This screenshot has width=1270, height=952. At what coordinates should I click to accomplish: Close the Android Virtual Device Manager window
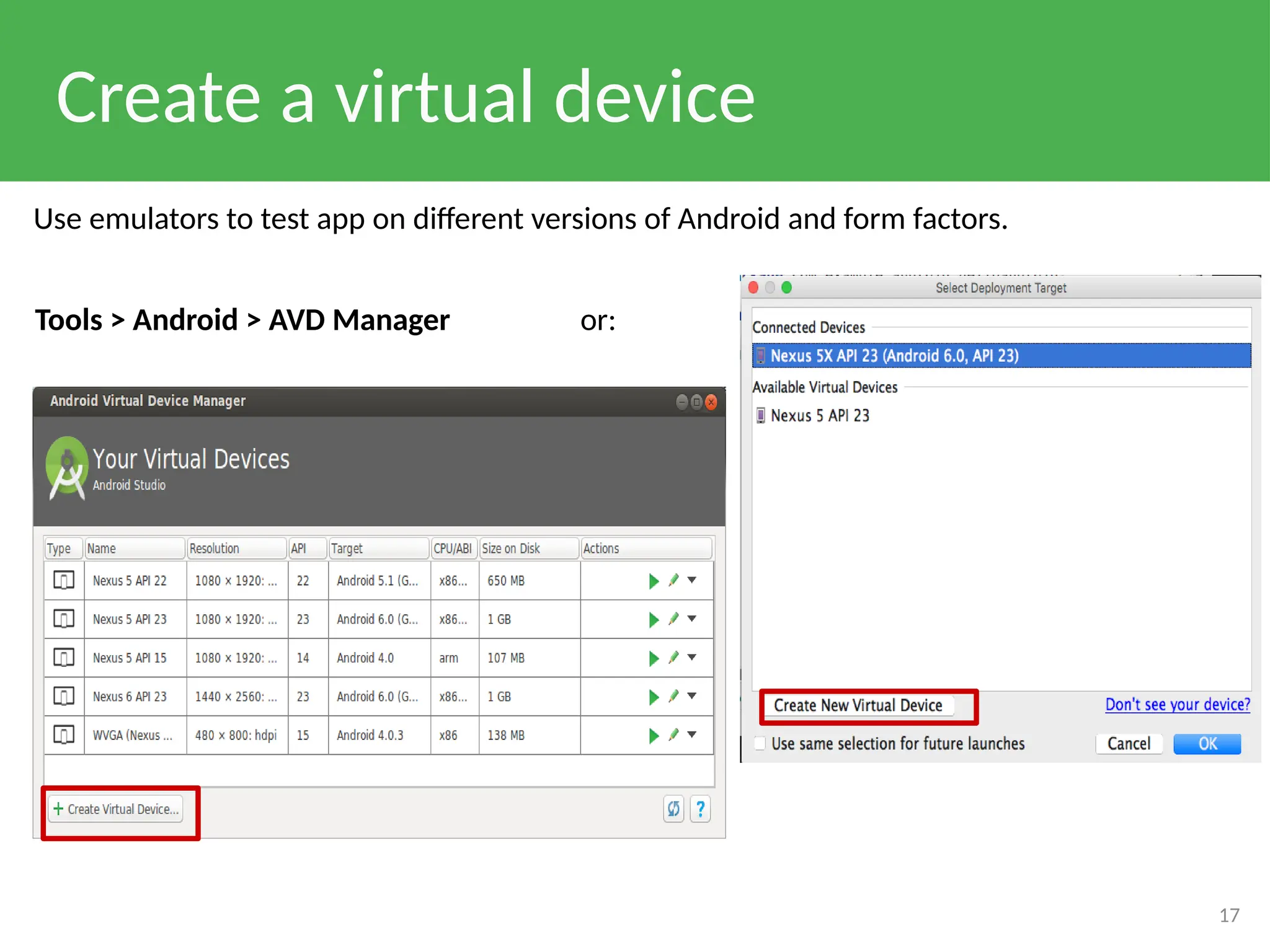pos(711,402)
